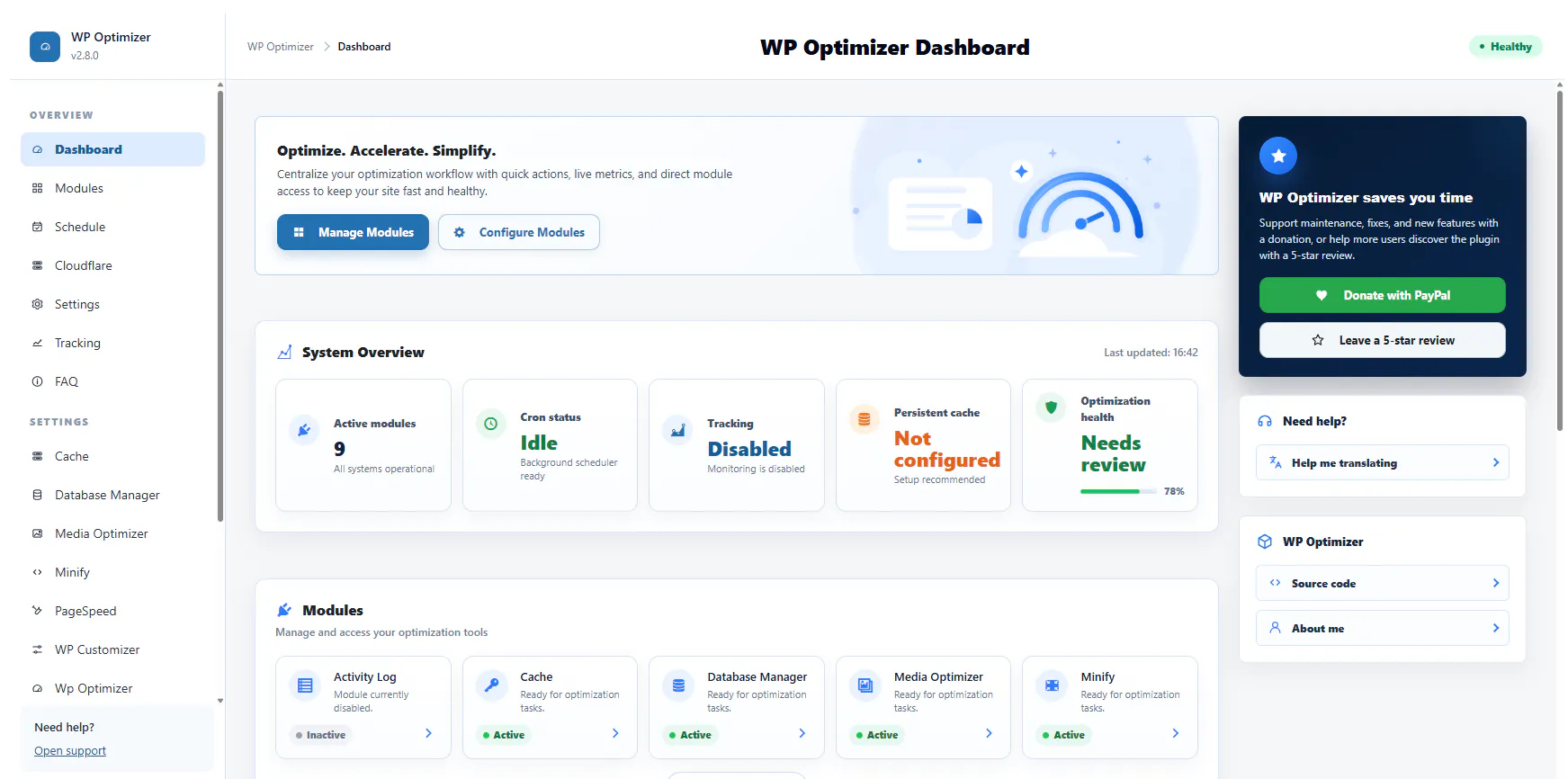
Task: Open Database Manager module chevron arrow
Action: [802, 734]
